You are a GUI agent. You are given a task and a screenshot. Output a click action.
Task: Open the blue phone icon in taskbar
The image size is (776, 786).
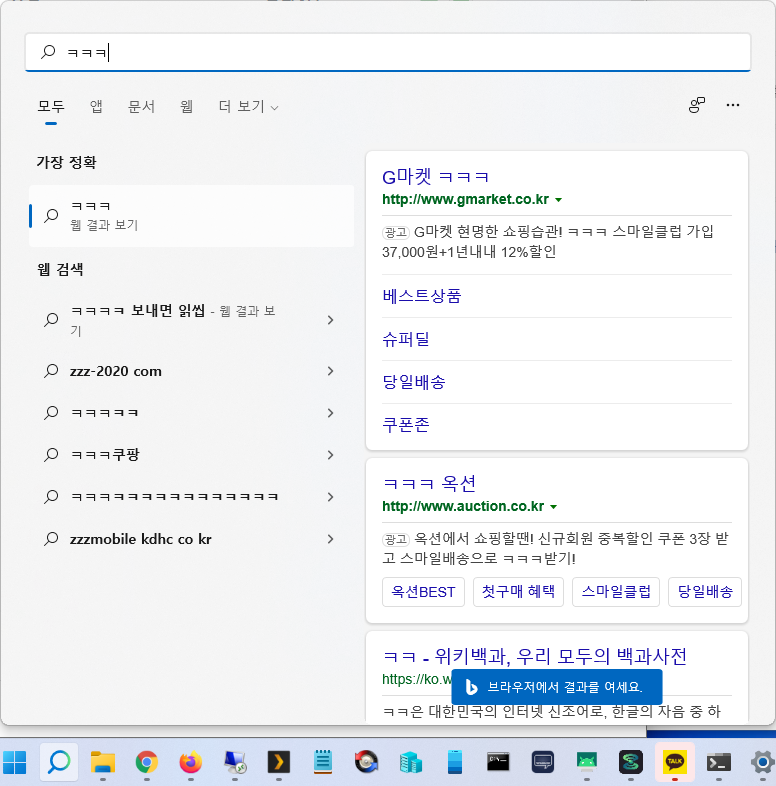pyautogui.click(x=455, y=762)
